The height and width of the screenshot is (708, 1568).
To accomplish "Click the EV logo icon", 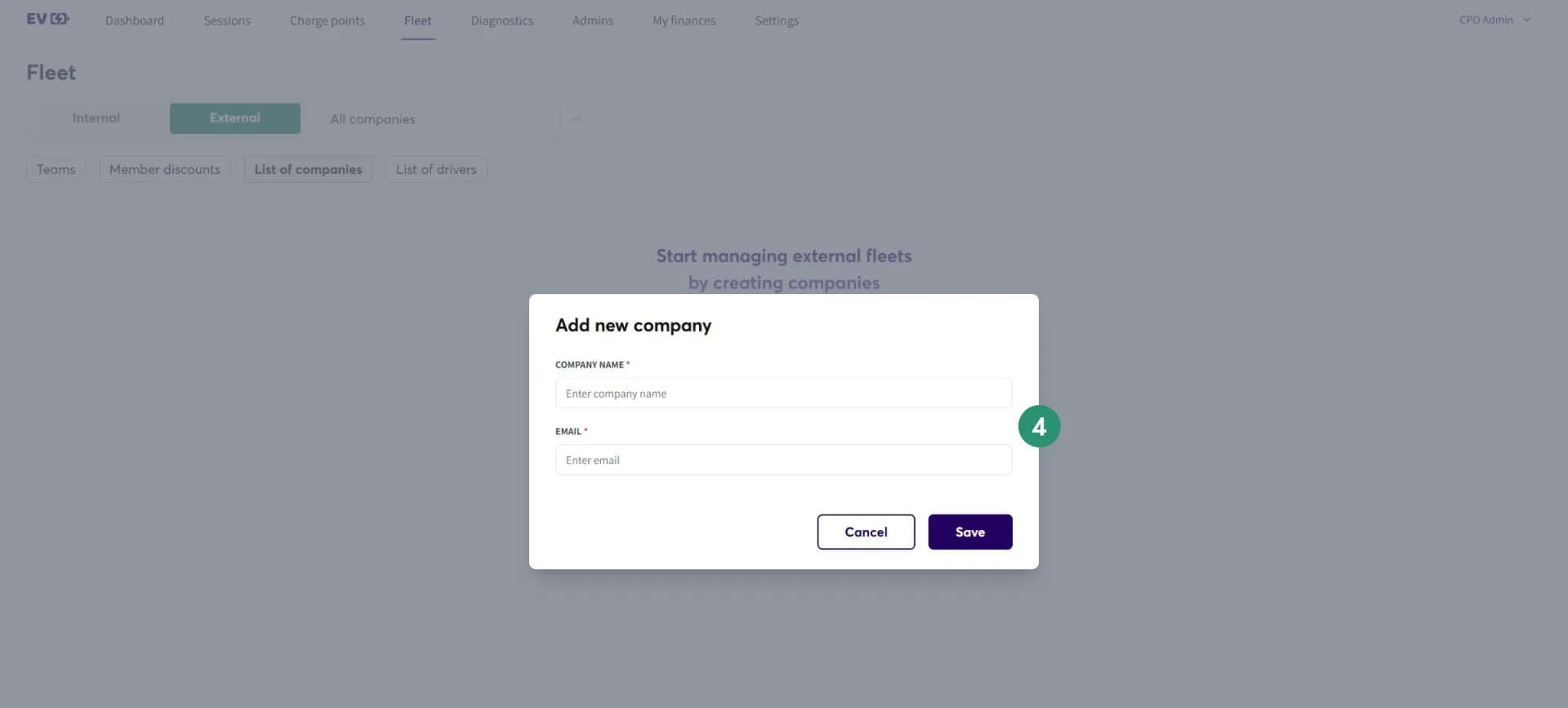I will click(48, 19).
